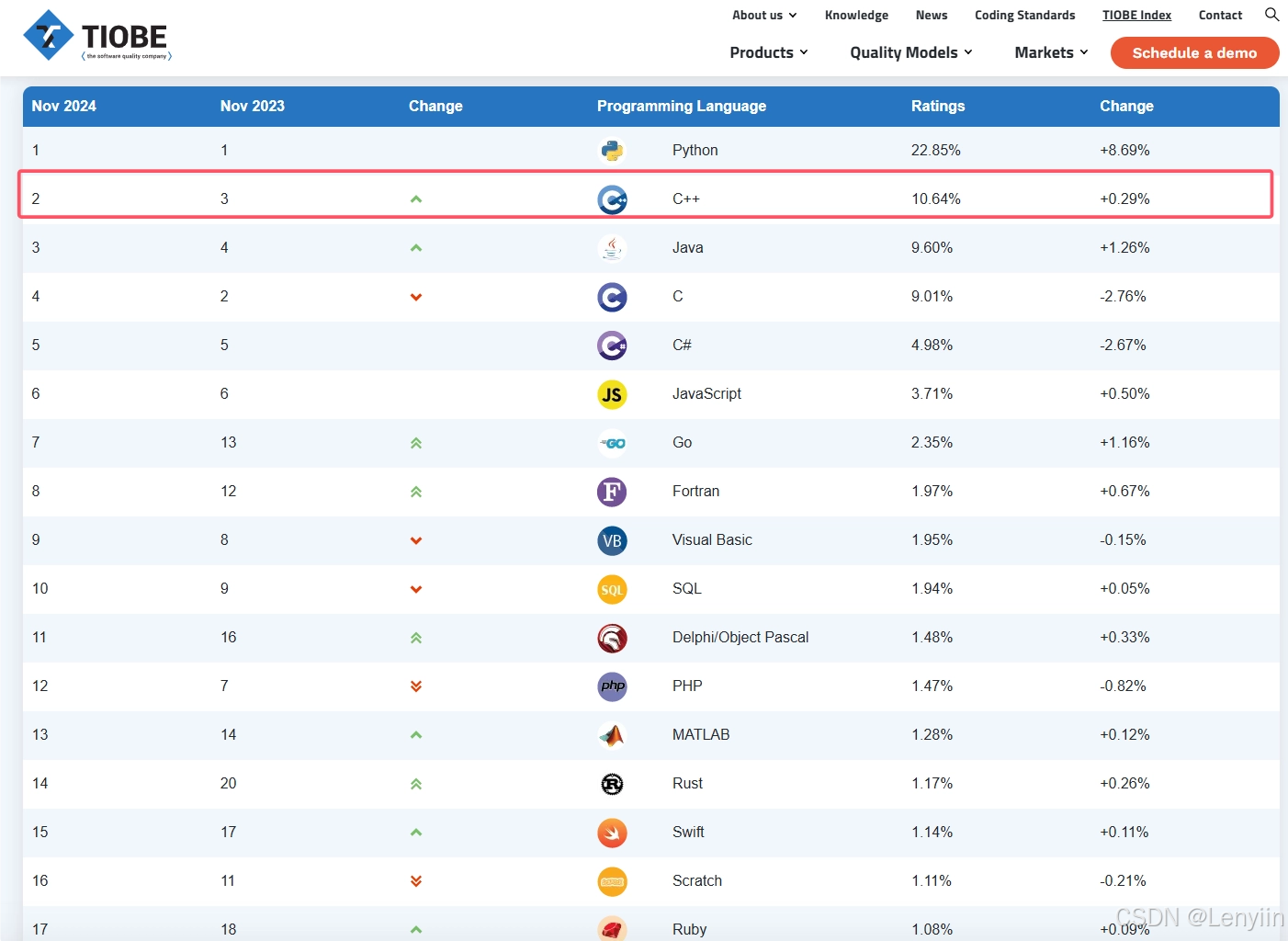Click the red down arrow in Visual Basic row
The height and width of the screenshot is (941, 1288).
pyautogui.click(x=416, y=540)
